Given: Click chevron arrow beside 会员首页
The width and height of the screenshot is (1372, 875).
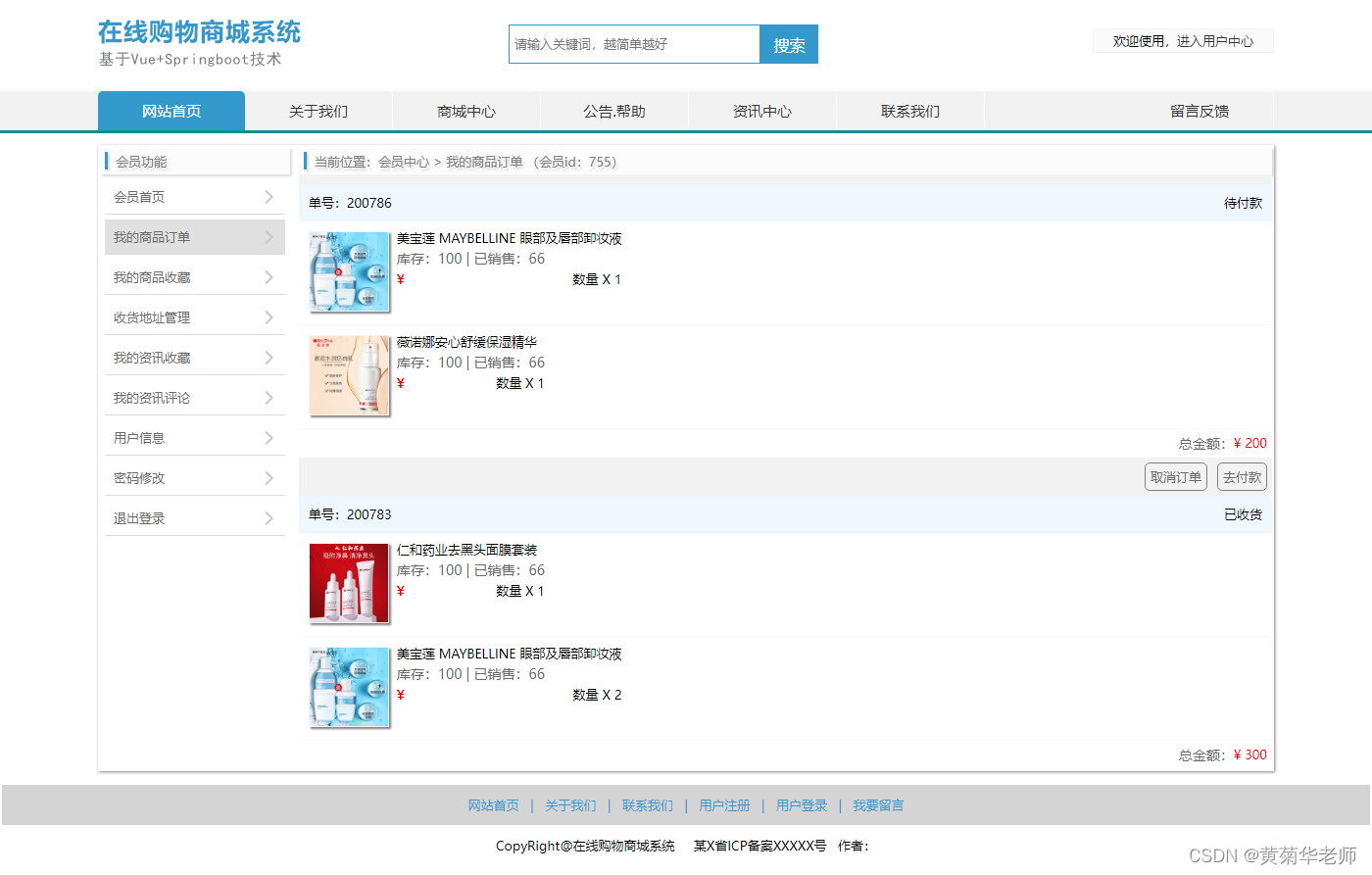Looking at the screenshot, I should (x=269, y=197).
